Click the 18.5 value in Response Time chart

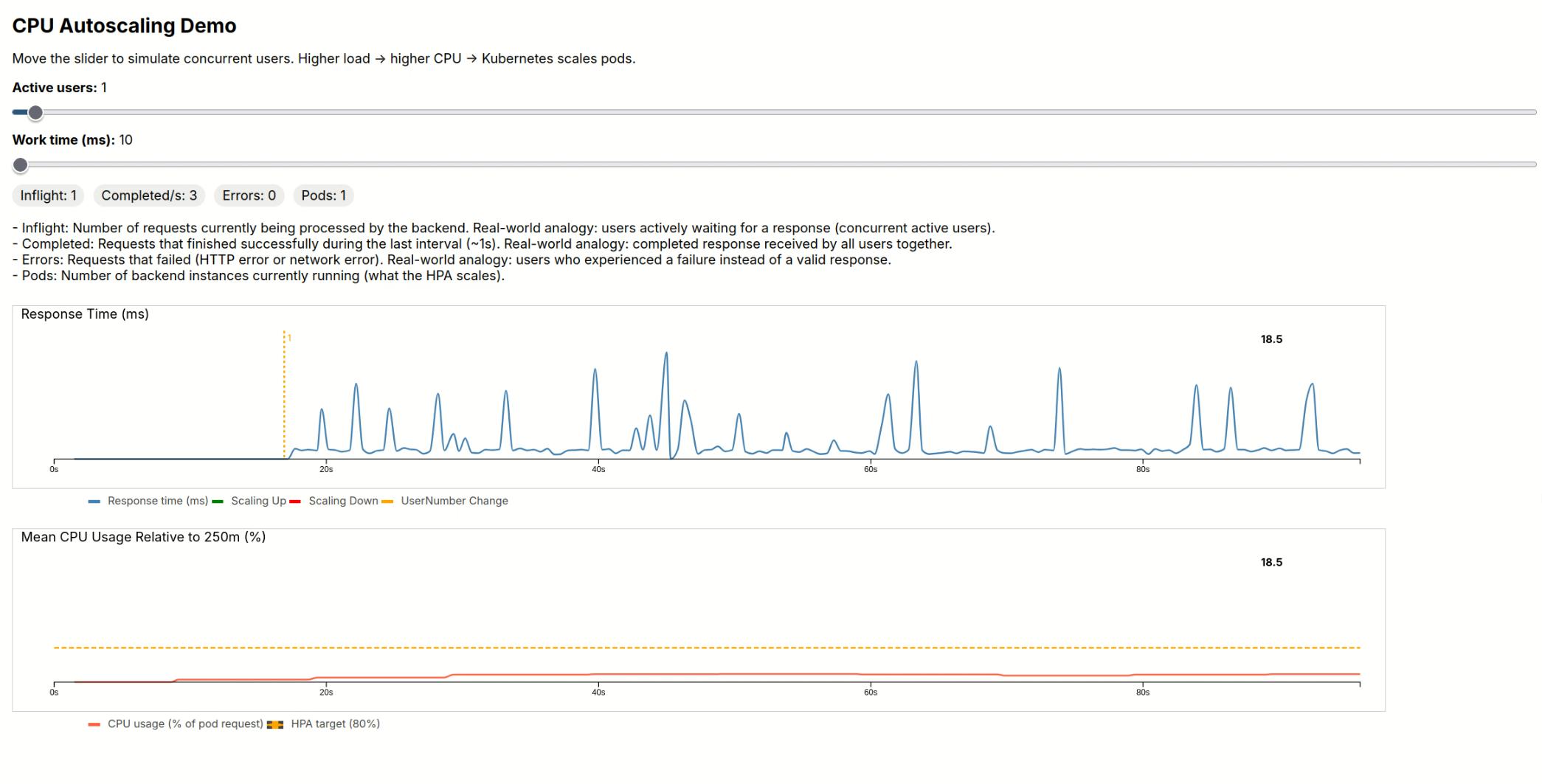coord(1271,339)
